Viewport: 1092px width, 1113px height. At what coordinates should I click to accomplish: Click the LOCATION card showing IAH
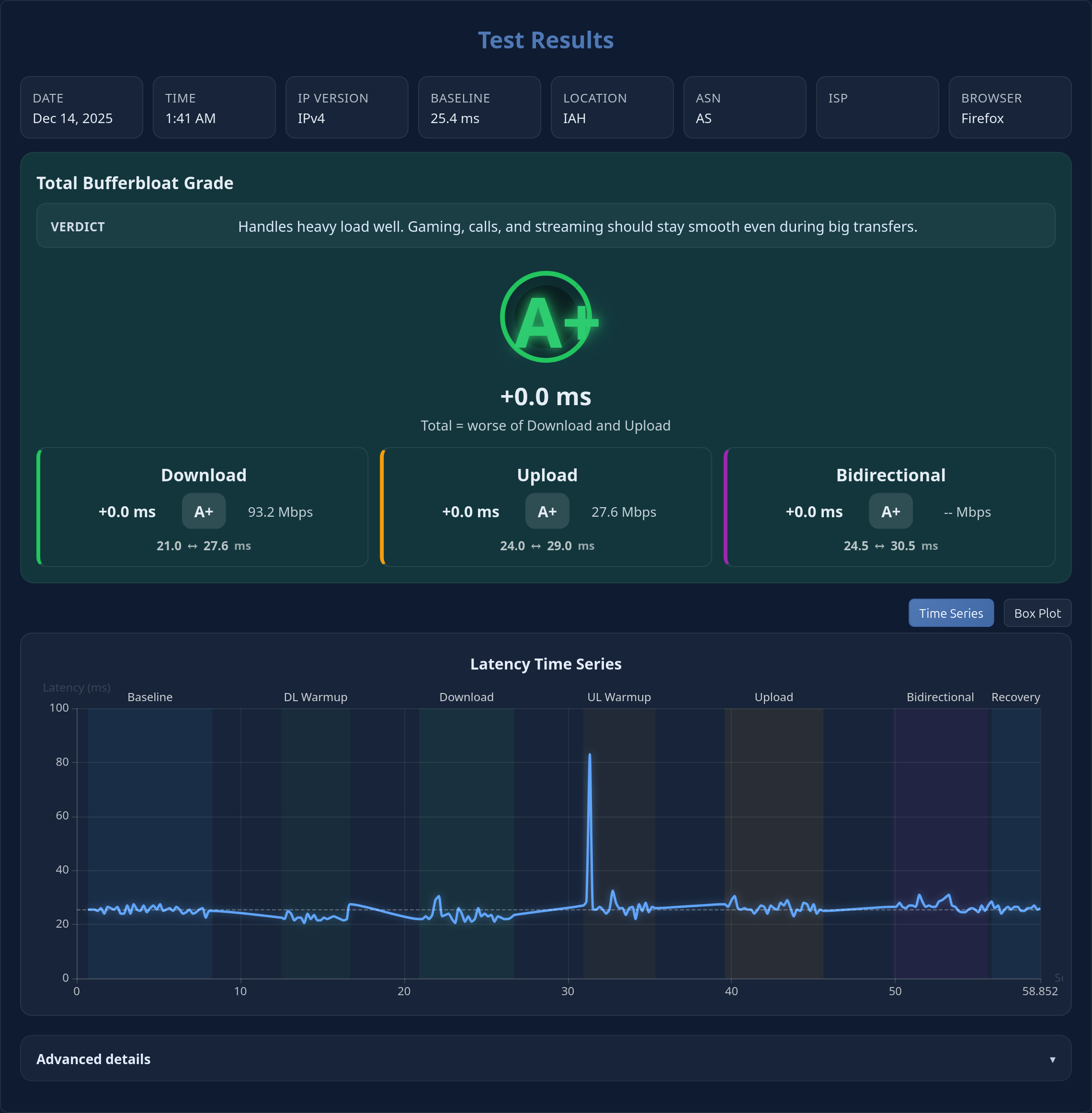[612, 107]
